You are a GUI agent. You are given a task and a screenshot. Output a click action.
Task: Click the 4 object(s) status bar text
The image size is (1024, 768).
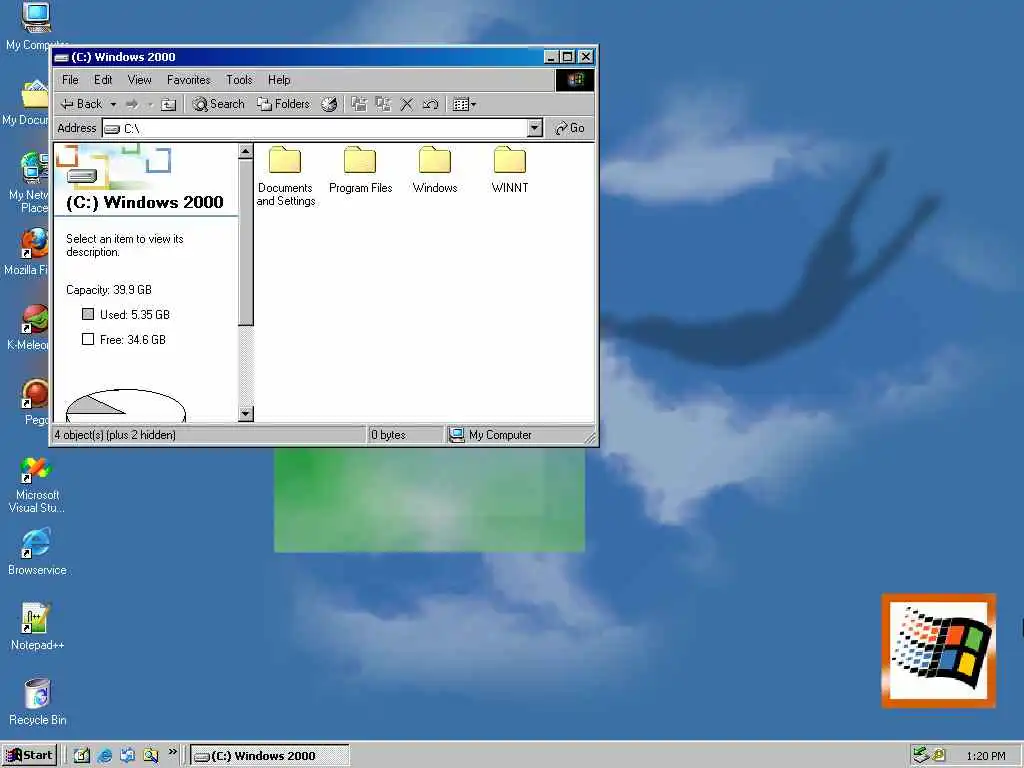(x=115, y=435)
